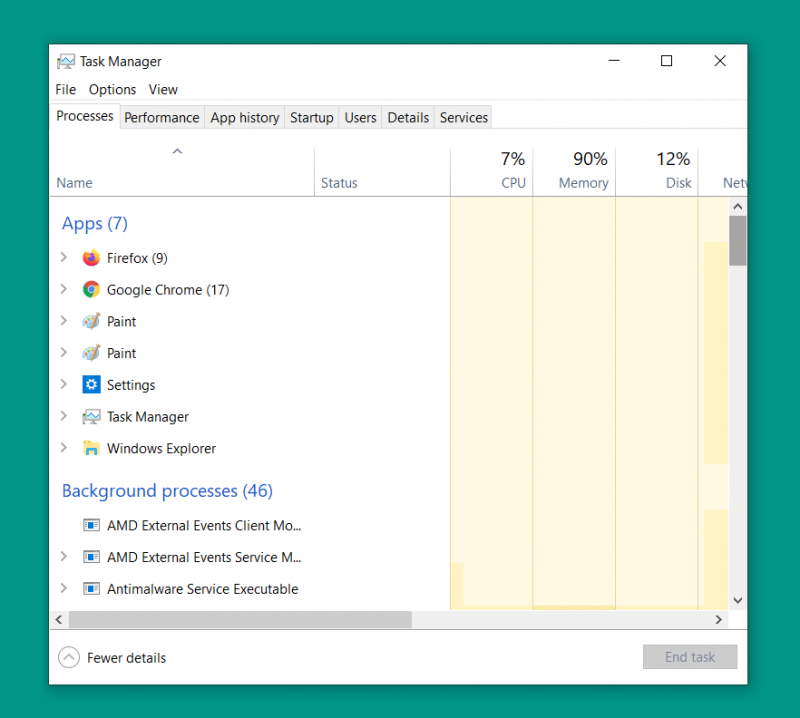Click the horizontal scroll right arrow

click(x=718, y=620)
